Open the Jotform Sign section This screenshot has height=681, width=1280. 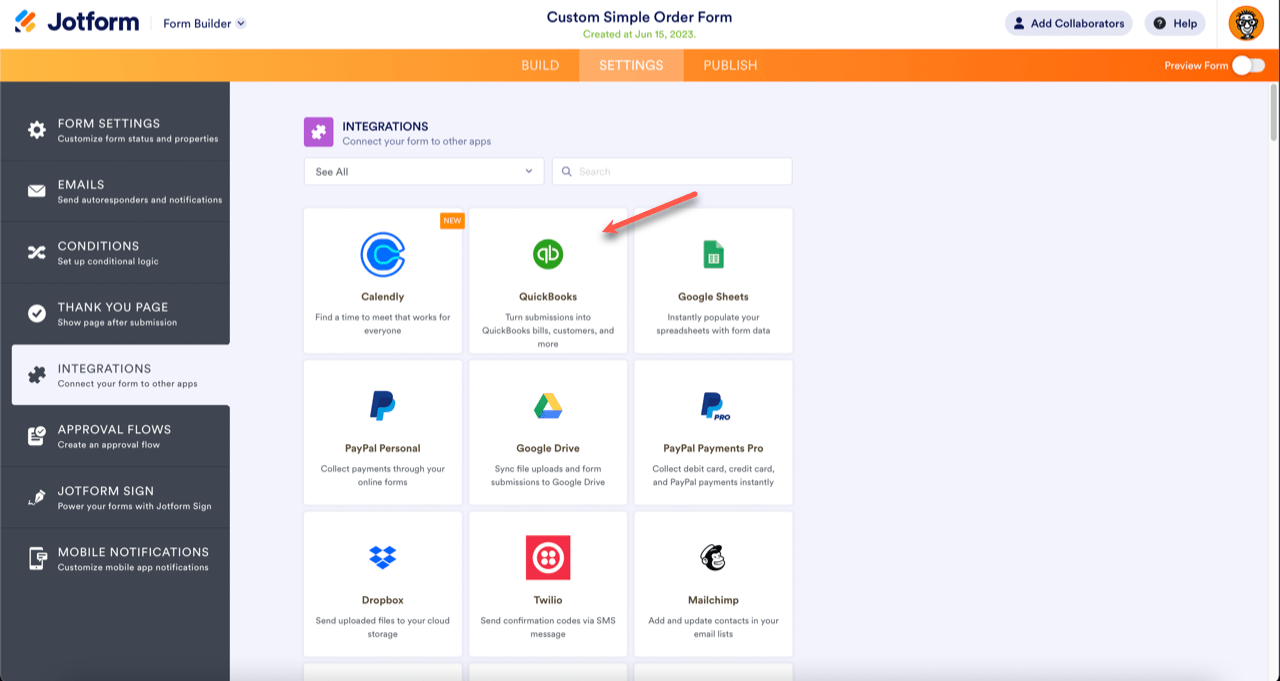click(115, 497)
